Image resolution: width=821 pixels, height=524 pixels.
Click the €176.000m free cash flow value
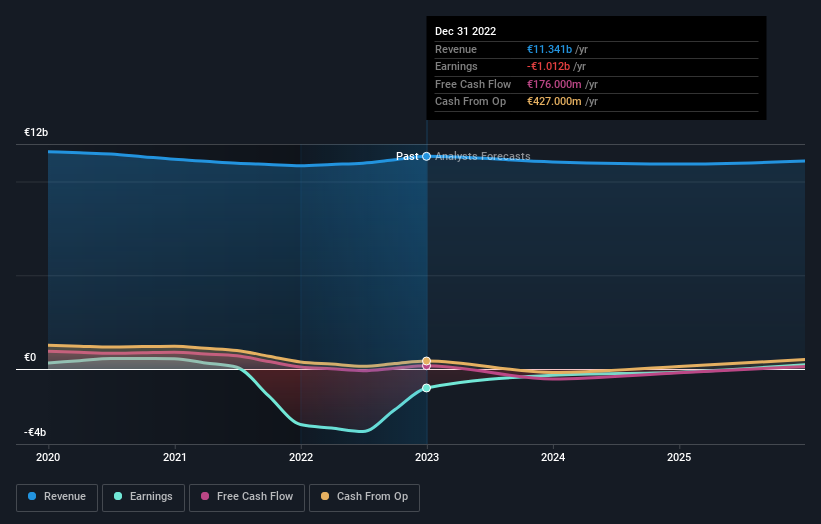pos(554,84)
